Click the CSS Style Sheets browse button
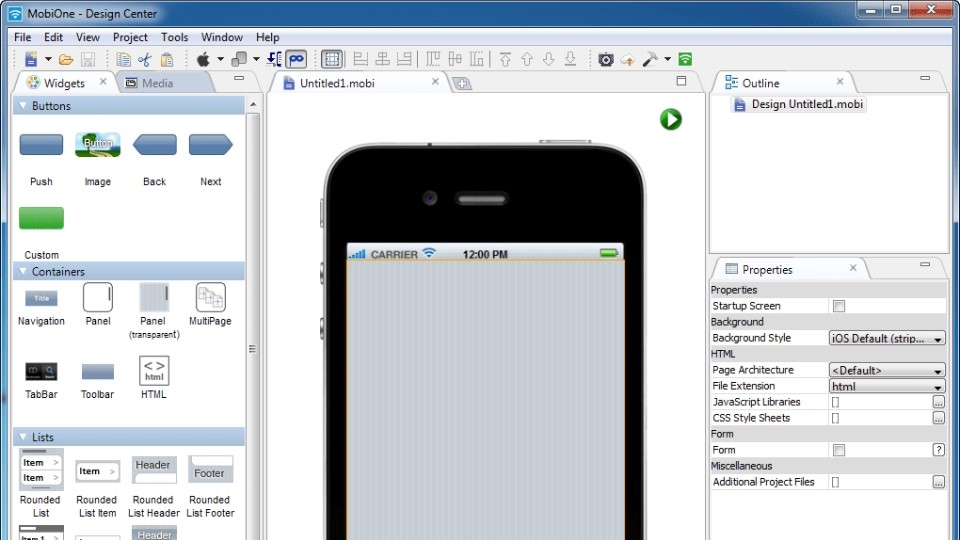 938,418
